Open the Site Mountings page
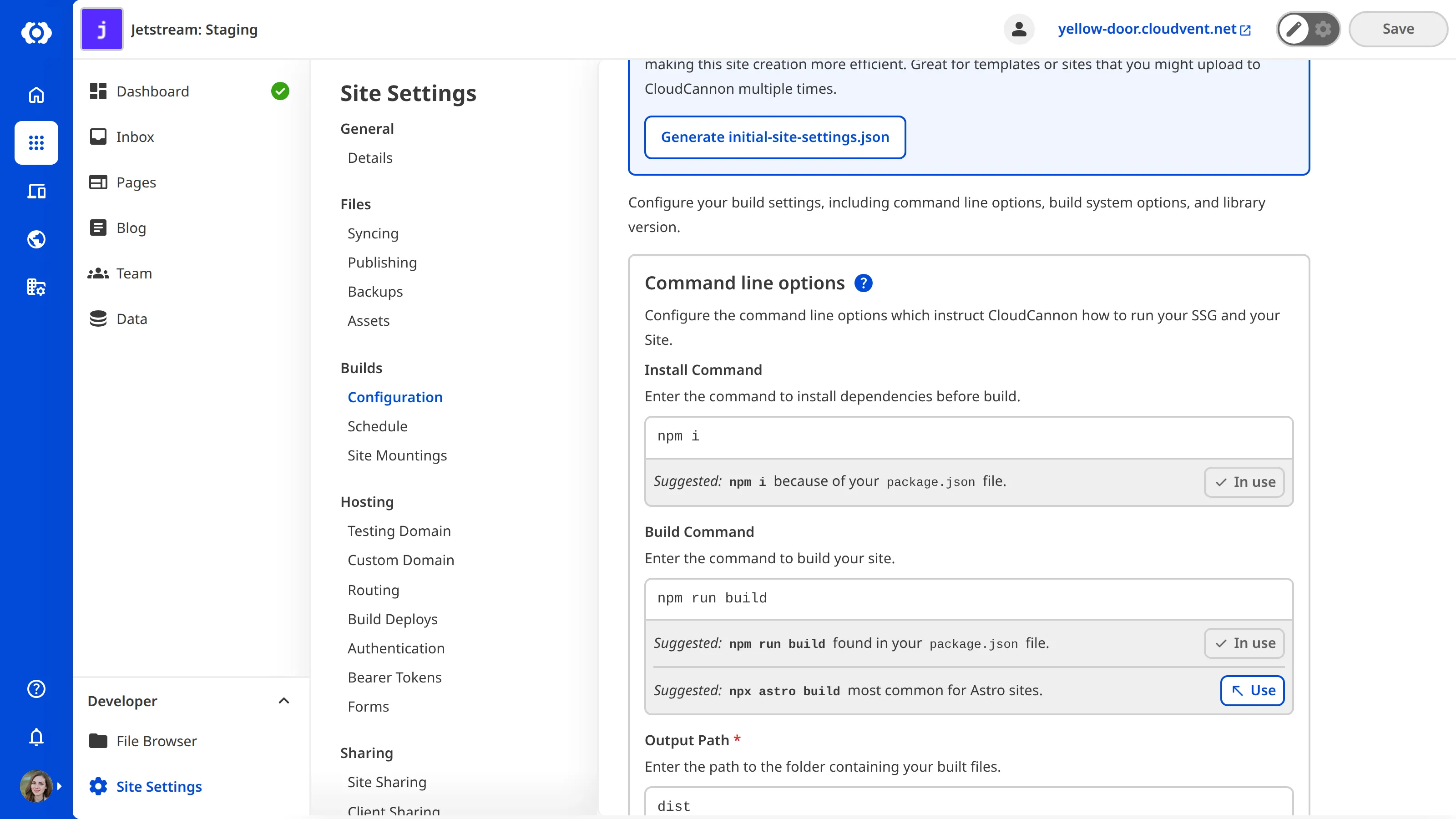This screenshot has width=1456, height=819. pyautogui.click(x=397, y=455)
